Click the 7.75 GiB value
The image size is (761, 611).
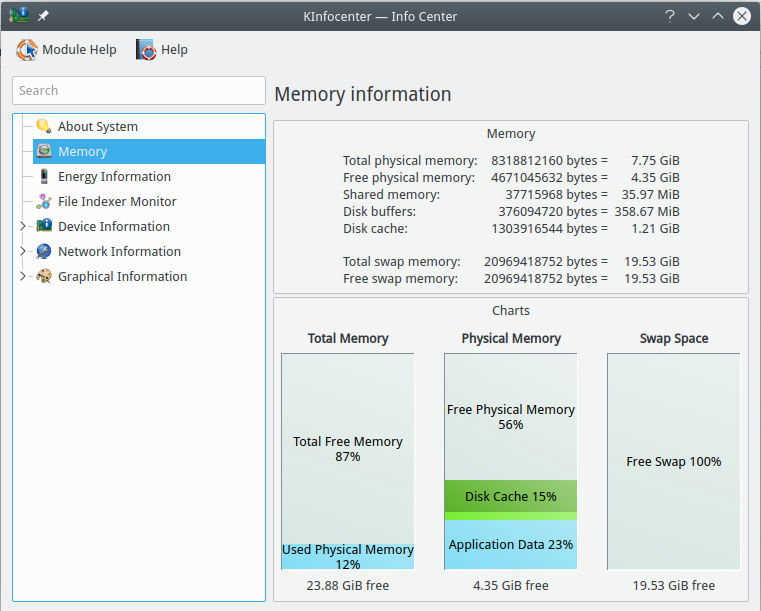tap(655, 161)
